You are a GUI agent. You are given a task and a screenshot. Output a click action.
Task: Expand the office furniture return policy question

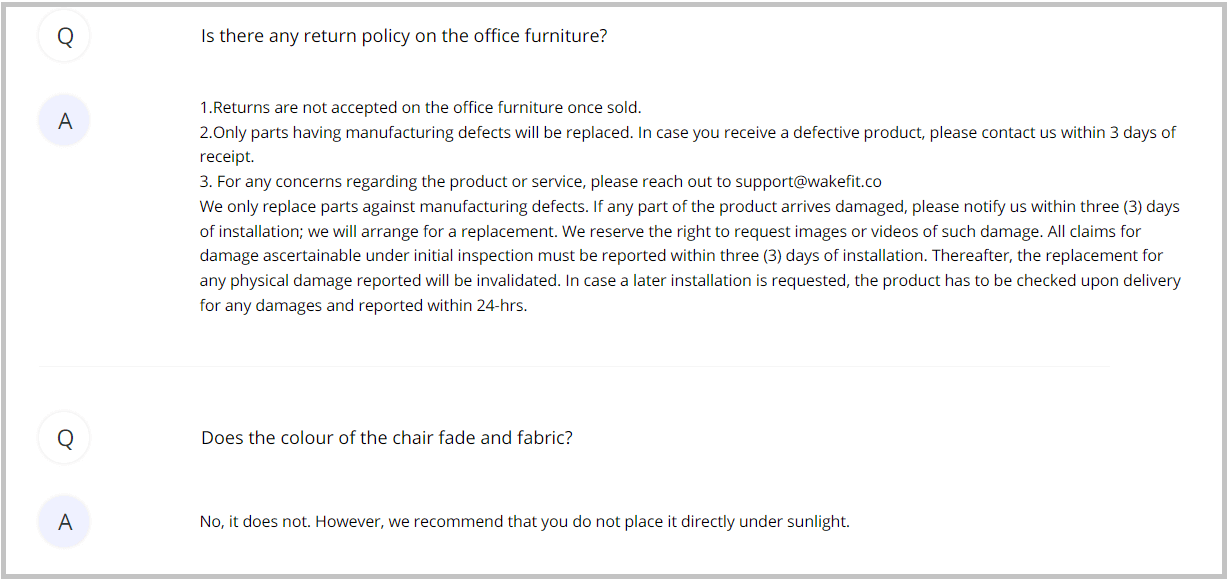(404, 36)
